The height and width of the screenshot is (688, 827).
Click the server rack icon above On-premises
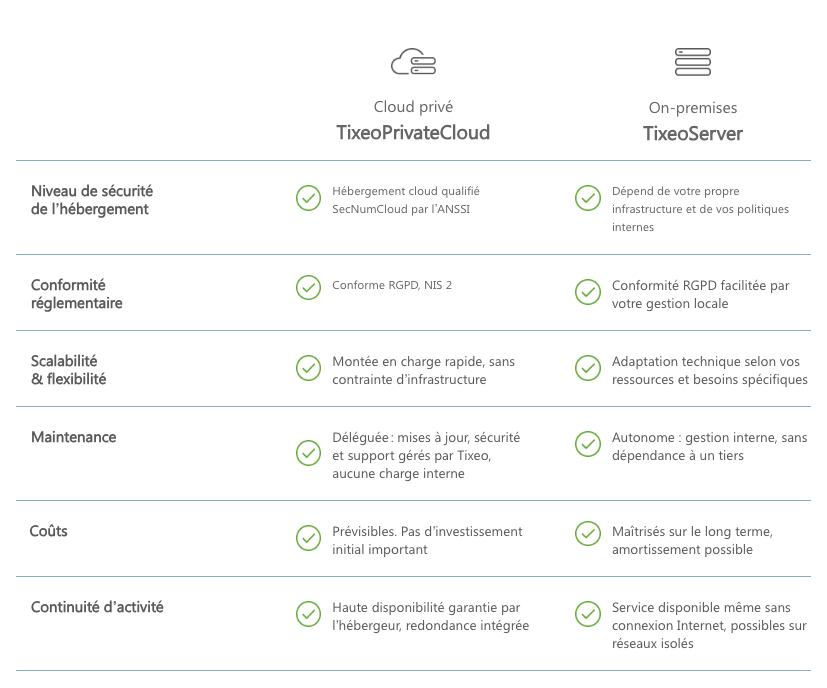coord(692,62)
